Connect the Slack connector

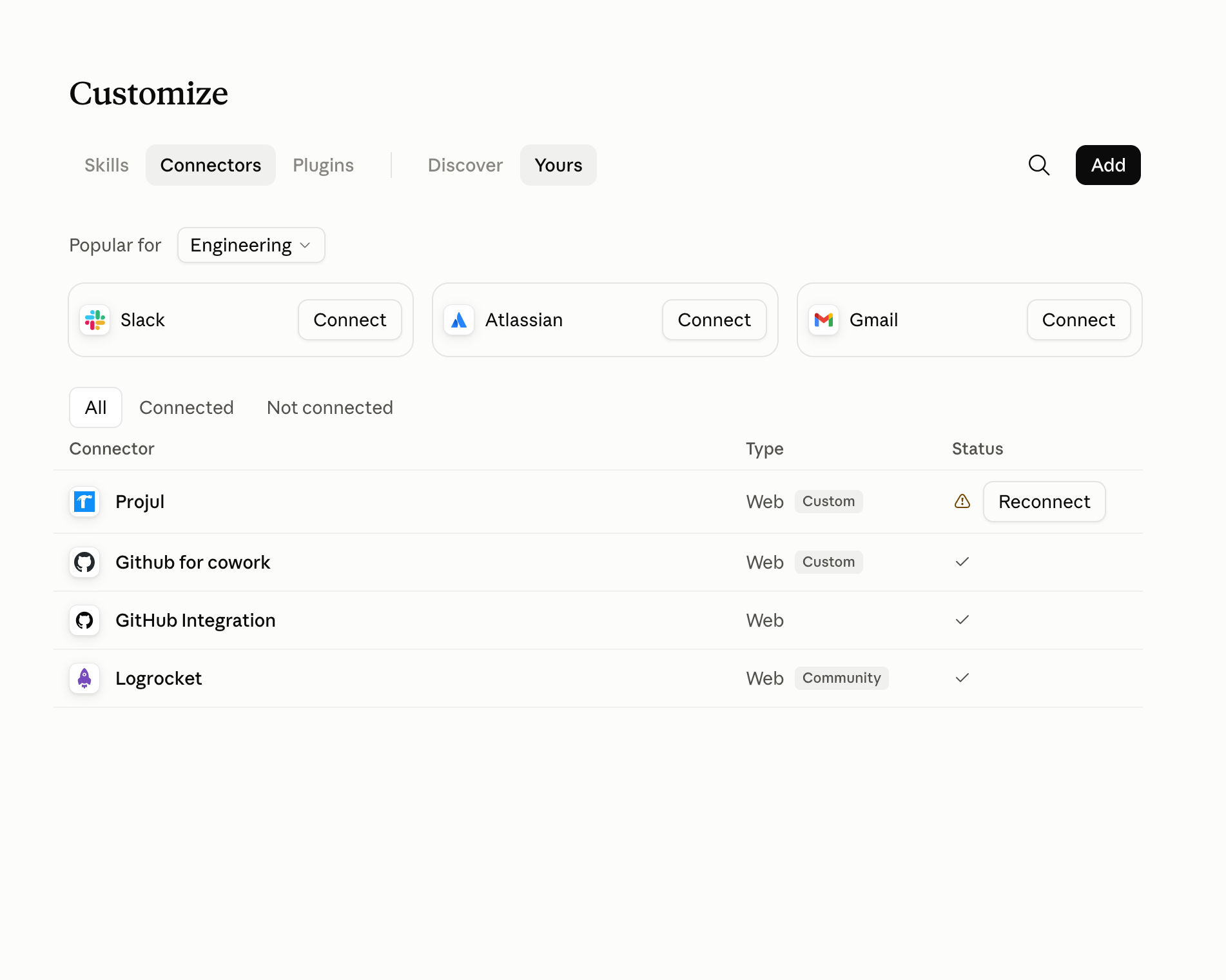click(x=350, y=320)
